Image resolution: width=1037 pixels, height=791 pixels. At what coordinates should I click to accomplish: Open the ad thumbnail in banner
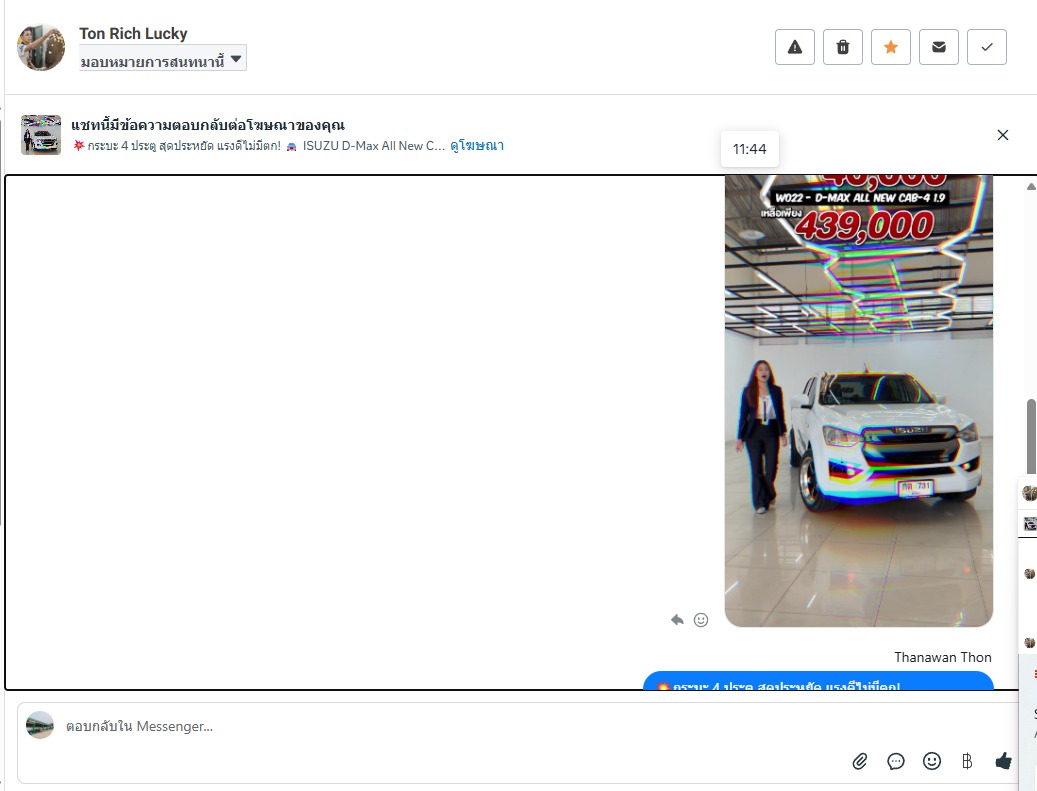41,135
